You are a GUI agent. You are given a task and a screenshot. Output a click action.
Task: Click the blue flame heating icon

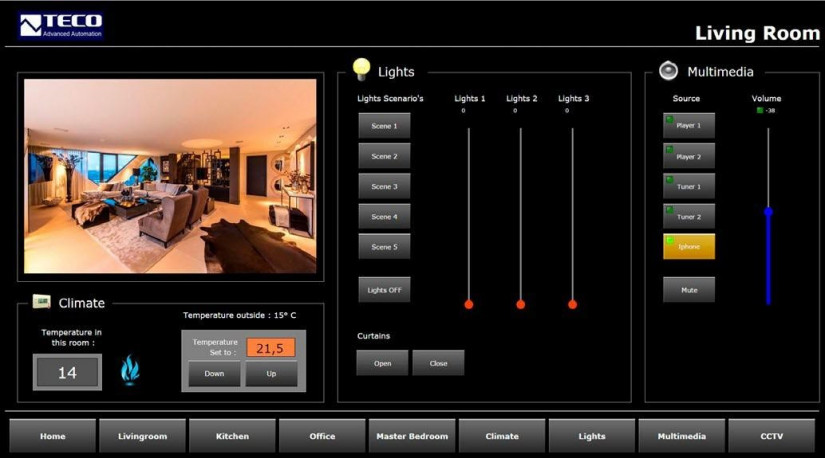(130, 370)
